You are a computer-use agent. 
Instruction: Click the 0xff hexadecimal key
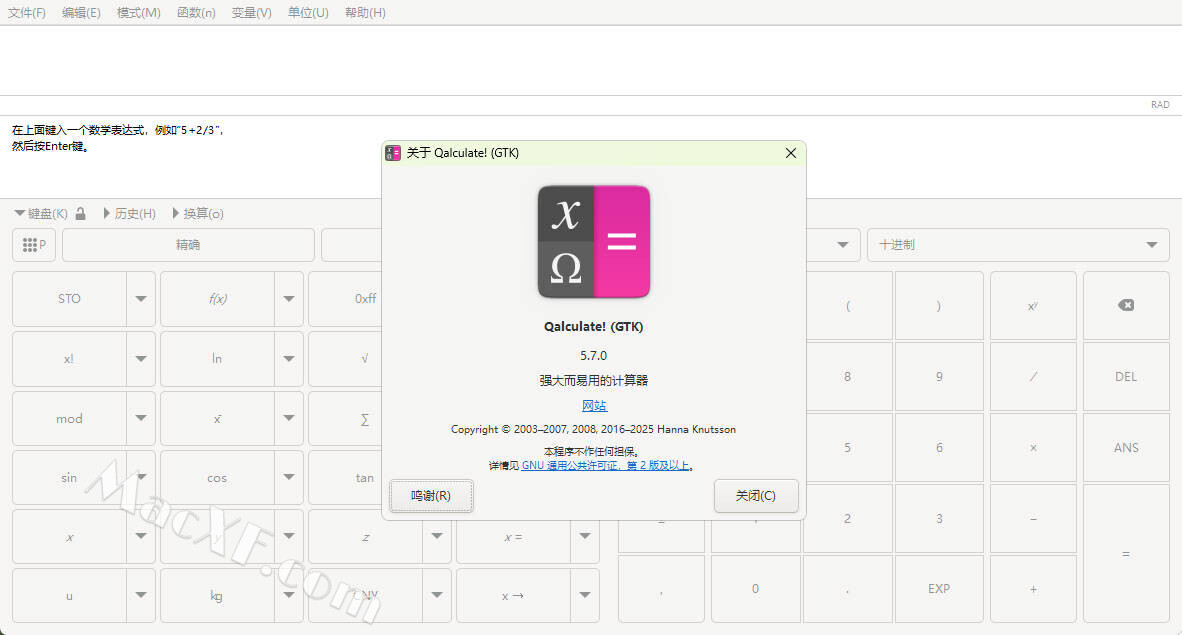pos(365,299)
